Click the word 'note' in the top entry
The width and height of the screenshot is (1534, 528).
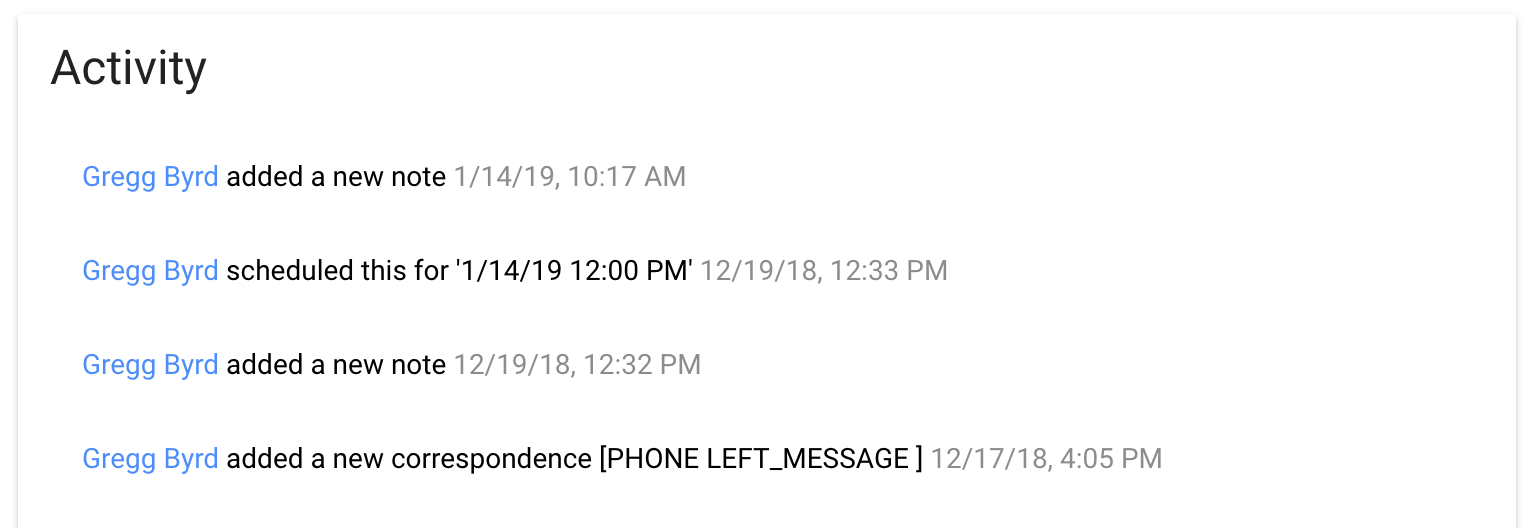pos(419,177)
